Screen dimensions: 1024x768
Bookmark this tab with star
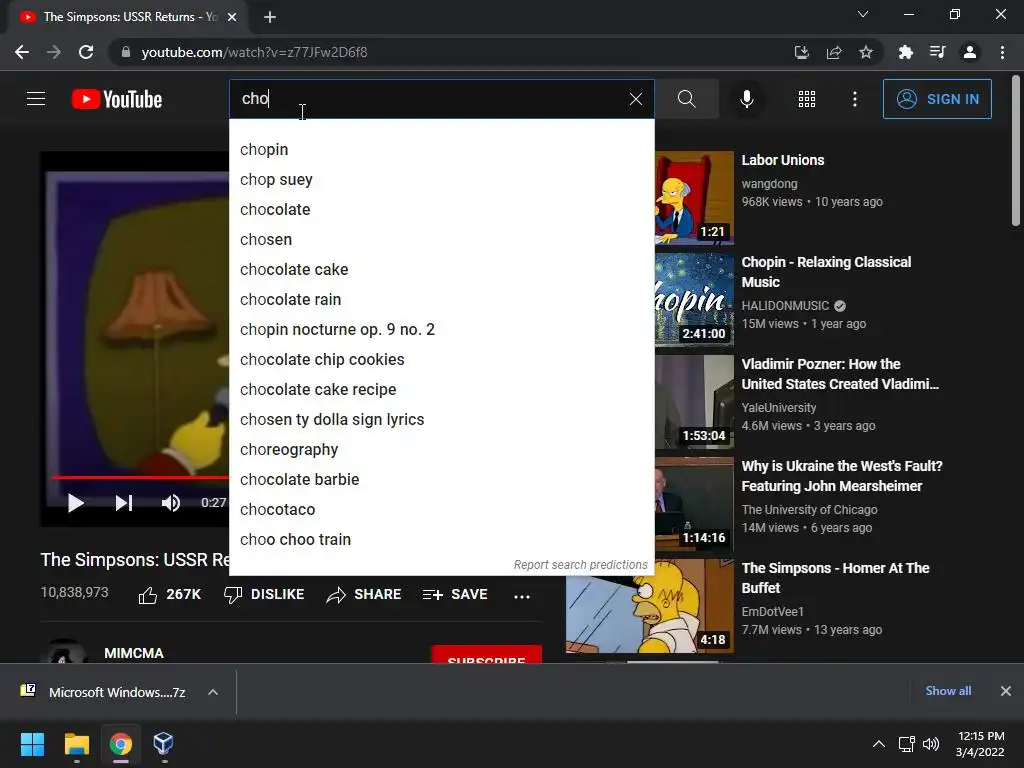coord(865,52)
